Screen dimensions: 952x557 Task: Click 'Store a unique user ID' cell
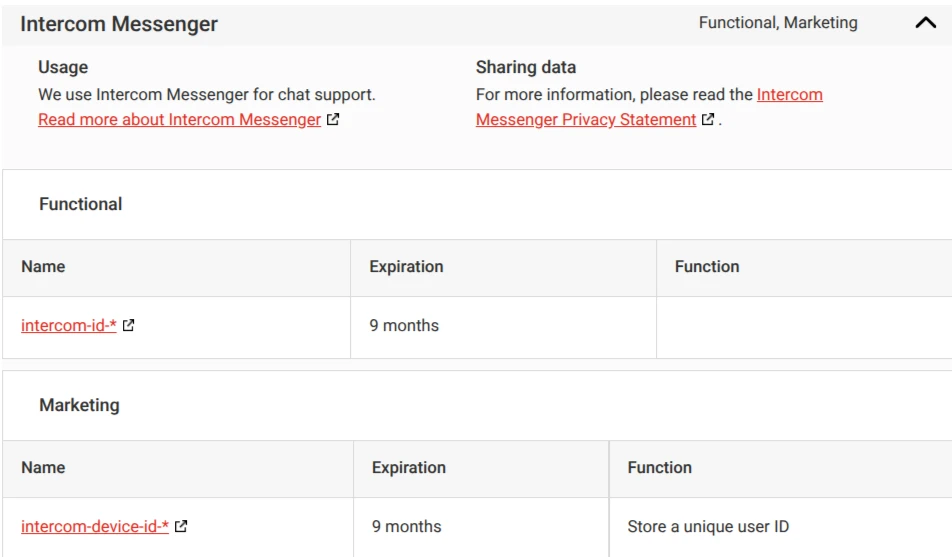[x=708, y=527]
